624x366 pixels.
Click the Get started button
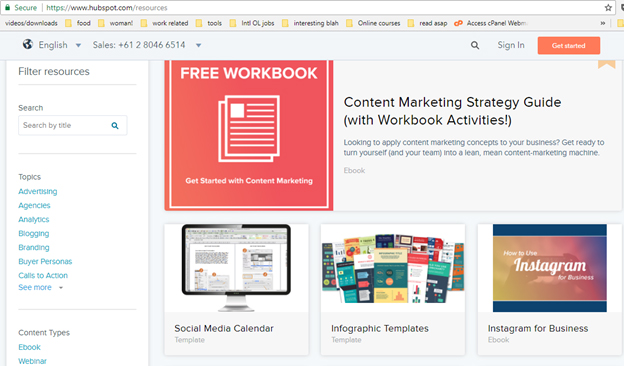[569, 45]
